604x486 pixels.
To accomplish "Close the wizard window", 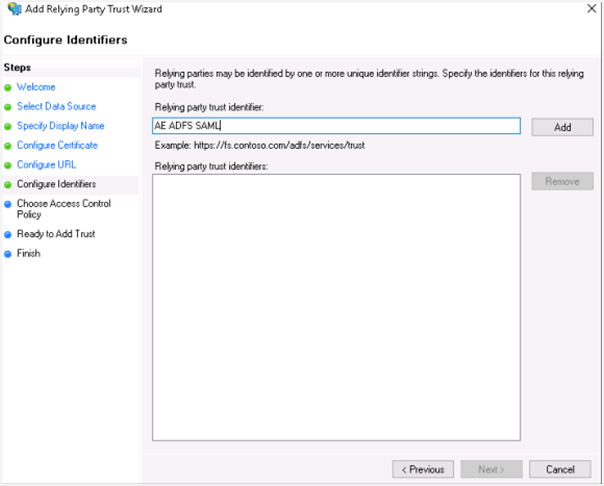I will tap(587, 9).
